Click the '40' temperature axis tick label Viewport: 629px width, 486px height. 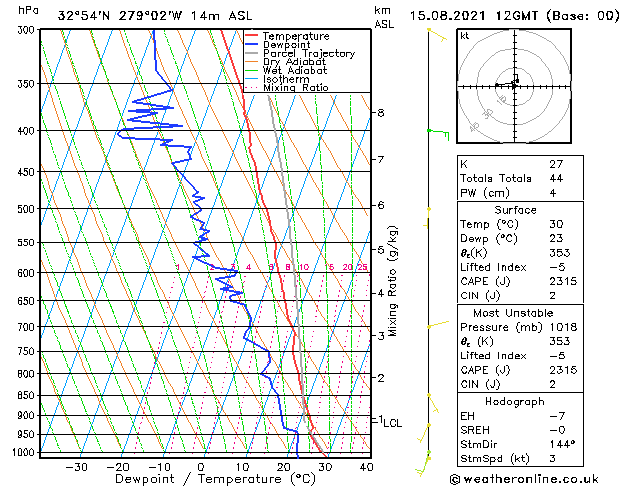pos(366,467)
